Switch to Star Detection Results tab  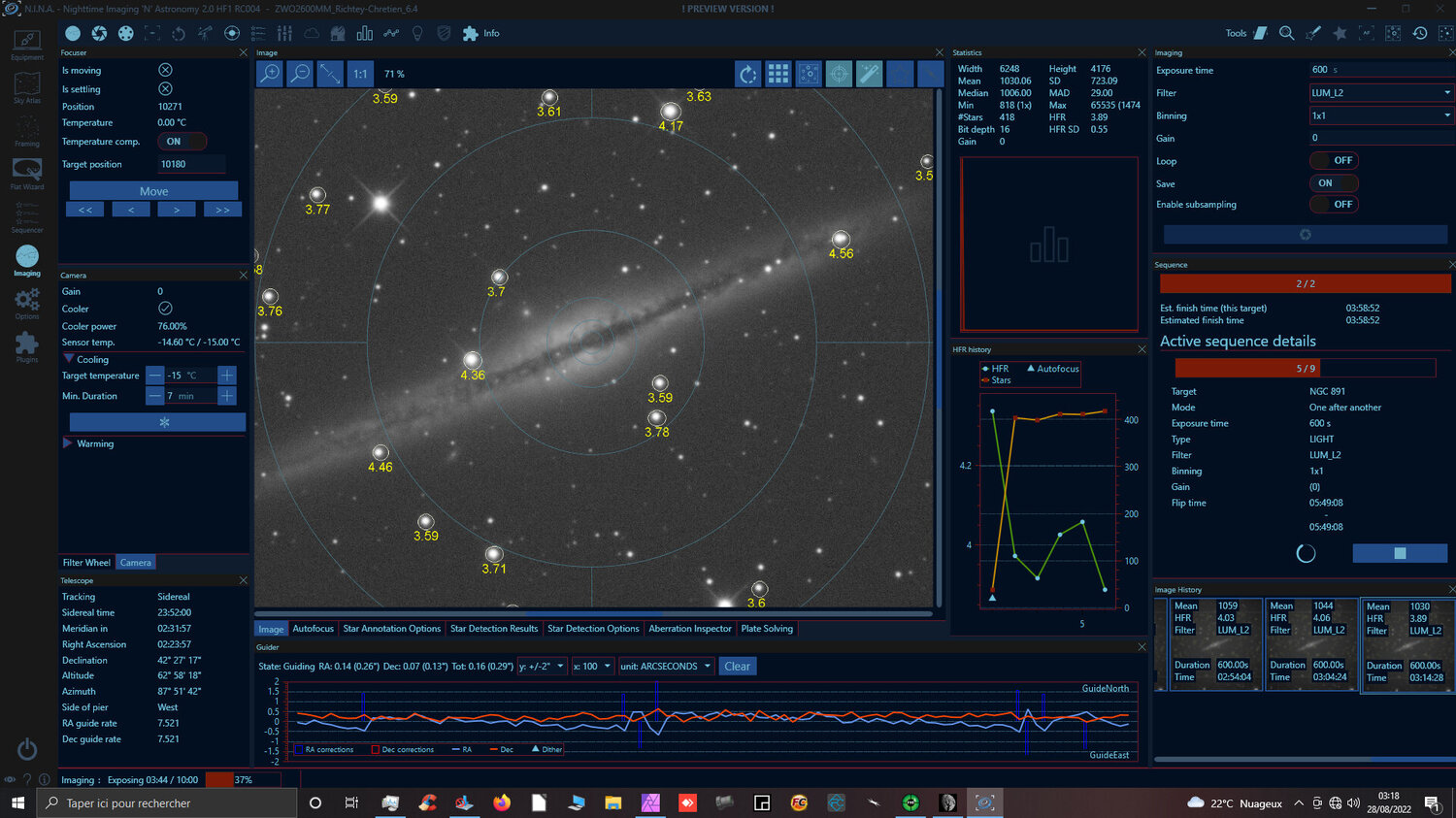pyautogui.click(x=494, y=629)
